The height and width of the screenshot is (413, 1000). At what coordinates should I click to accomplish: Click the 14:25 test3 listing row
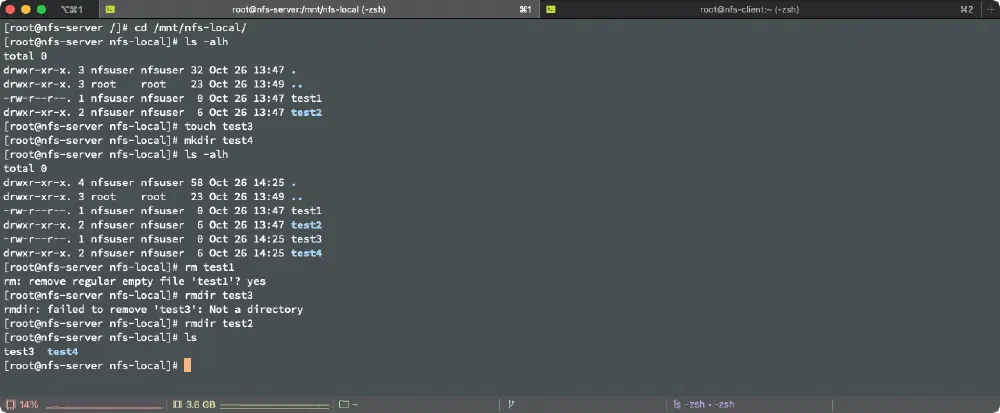[x=163, y=239]
